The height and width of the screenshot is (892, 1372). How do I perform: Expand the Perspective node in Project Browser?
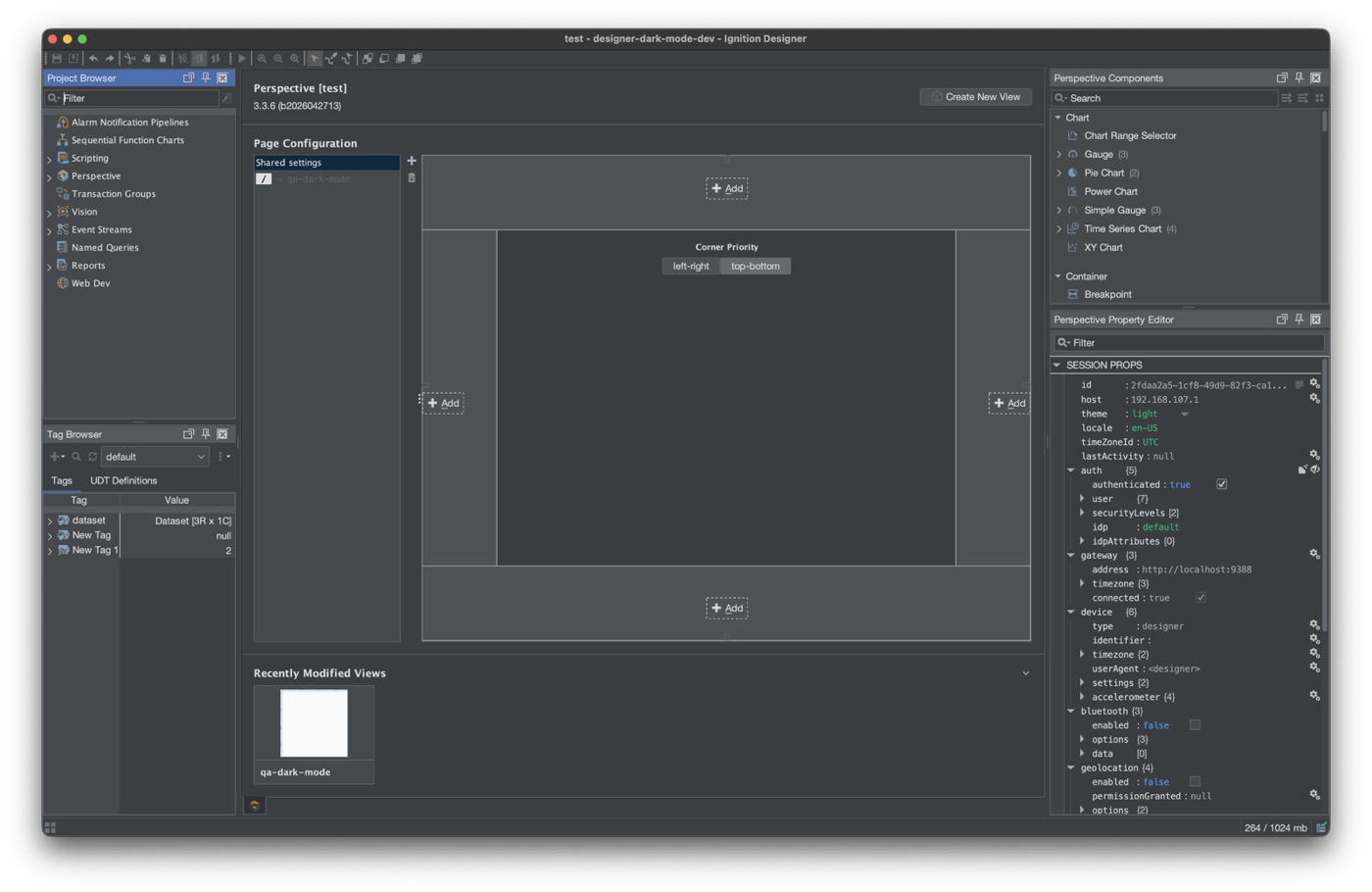click(x=50, y=177)
